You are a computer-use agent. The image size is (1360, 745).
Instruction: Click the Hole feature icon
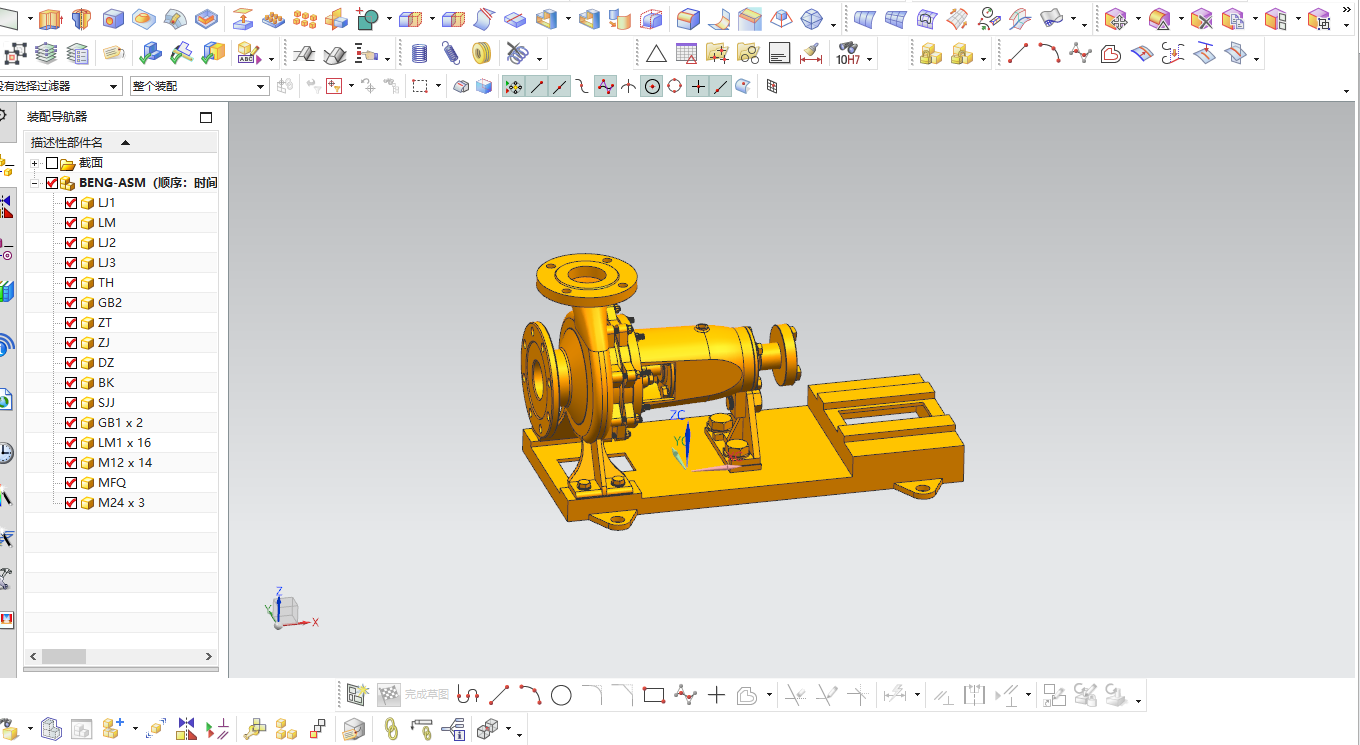pyautogui.click(x=113, y=18)
